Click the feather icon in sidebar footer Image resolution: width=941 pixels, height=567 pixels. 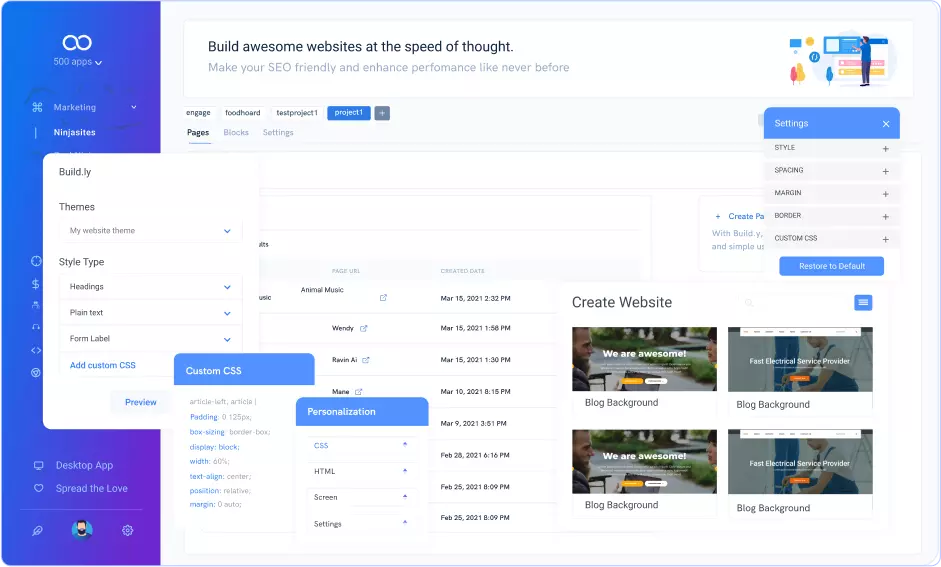38,531
